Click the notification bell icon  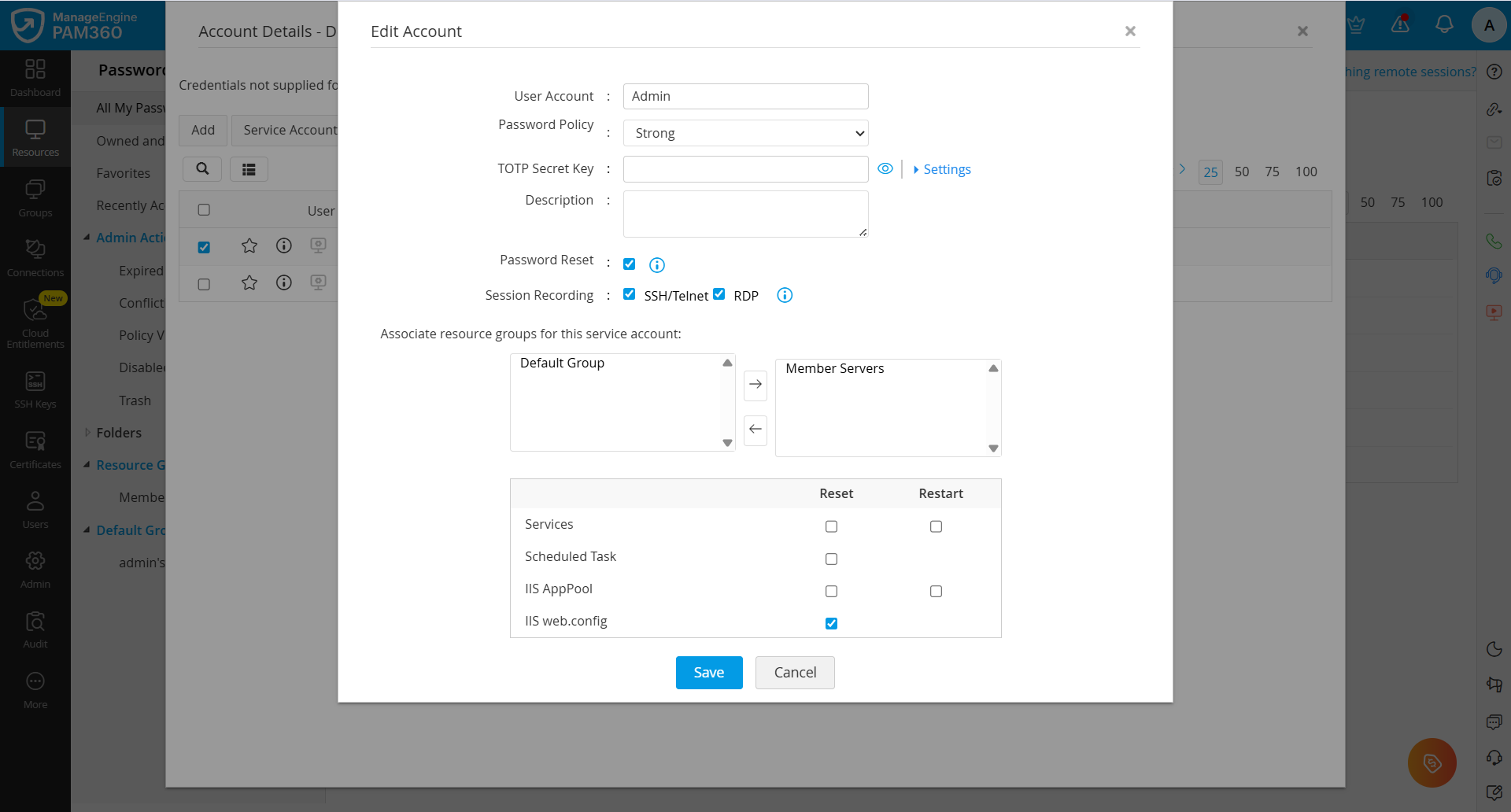pyautogui.click(x=1445, y=24)
